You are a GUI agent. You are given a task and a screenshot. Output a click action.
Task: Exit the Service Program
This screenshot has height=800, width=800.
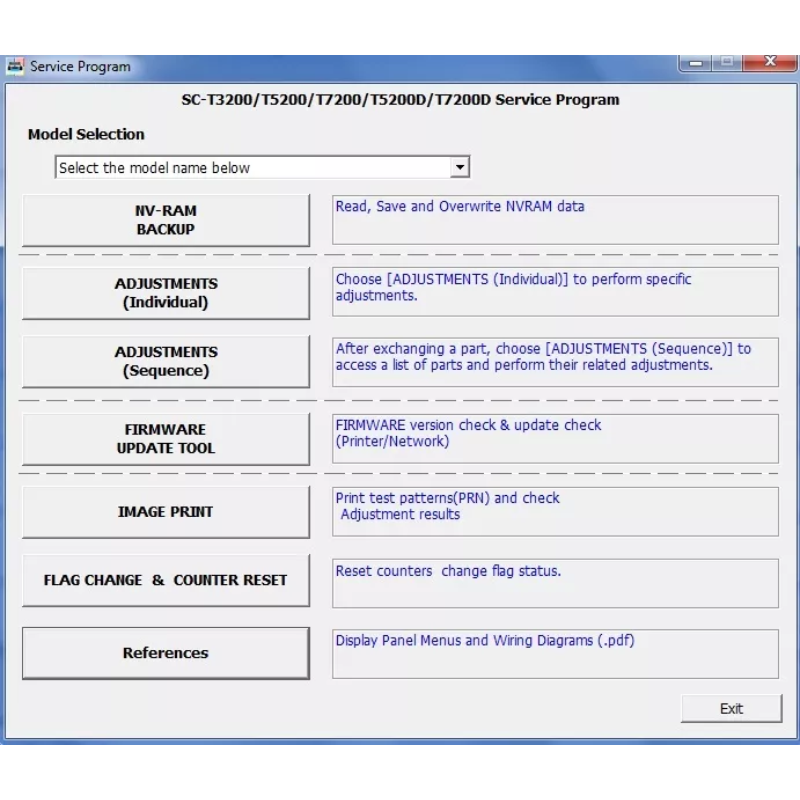(x=731, y=708)
